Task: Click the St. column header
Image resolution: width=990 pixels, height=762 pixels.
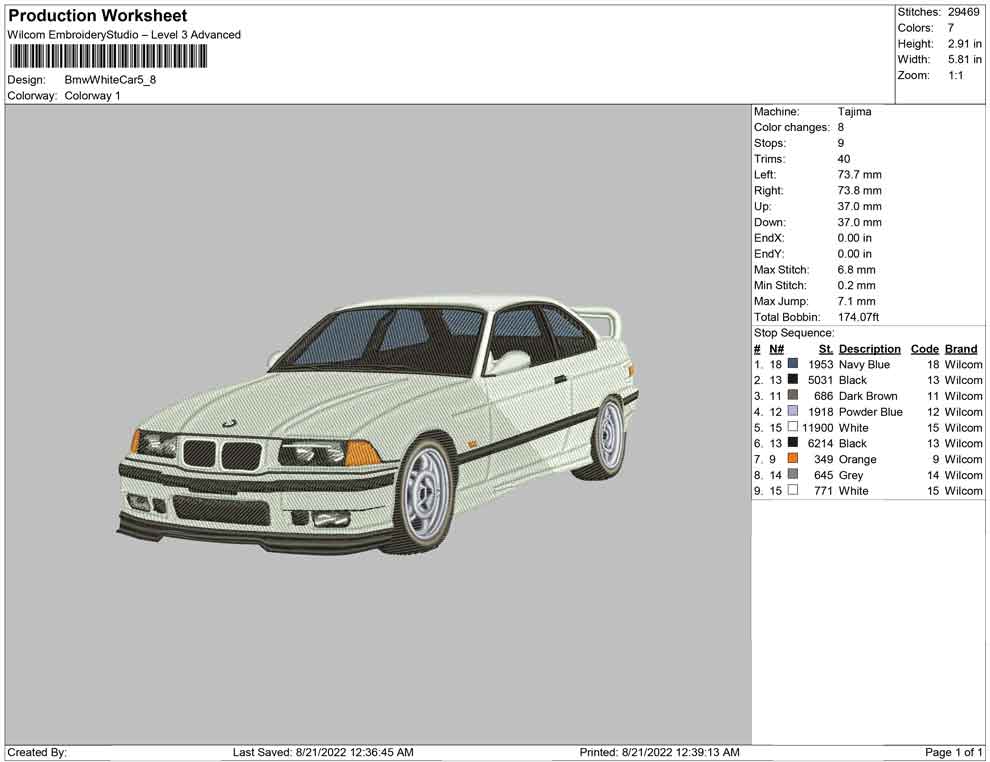Action: click(825, 349)
